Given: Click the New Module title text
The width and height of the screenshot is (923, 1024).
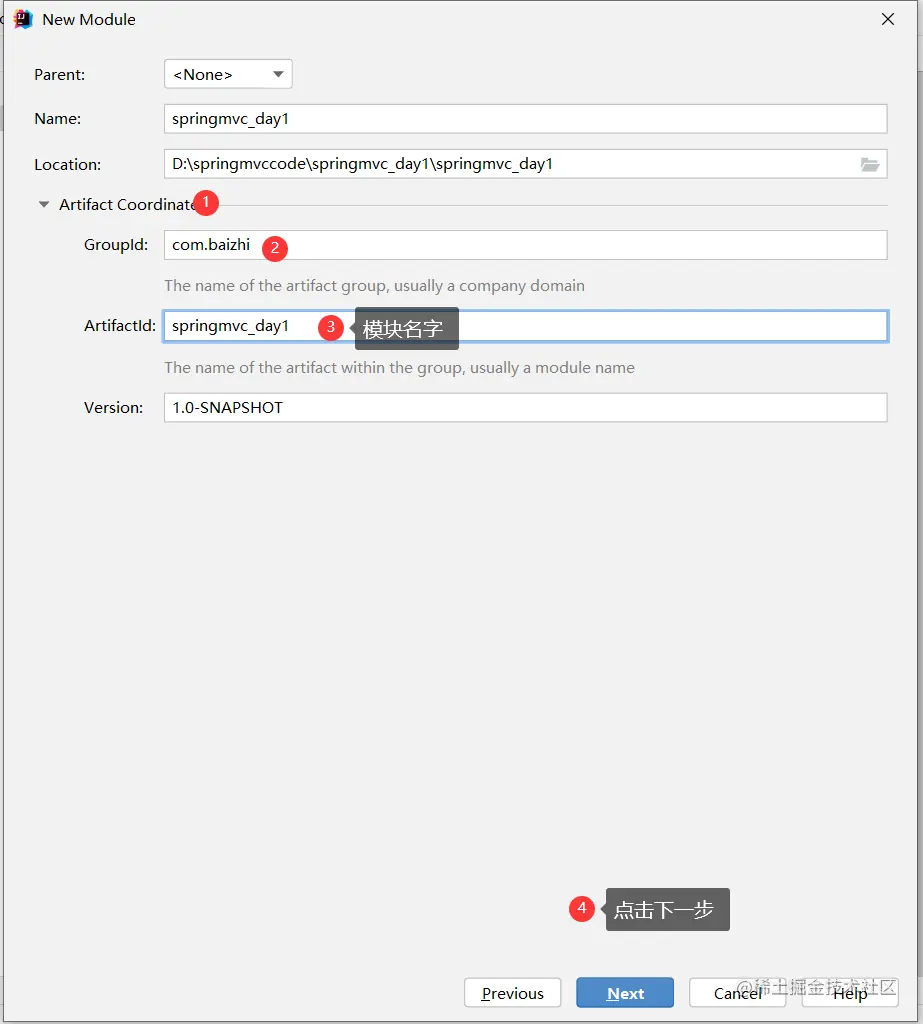Looking at the screenshot, I should [89, 20].
